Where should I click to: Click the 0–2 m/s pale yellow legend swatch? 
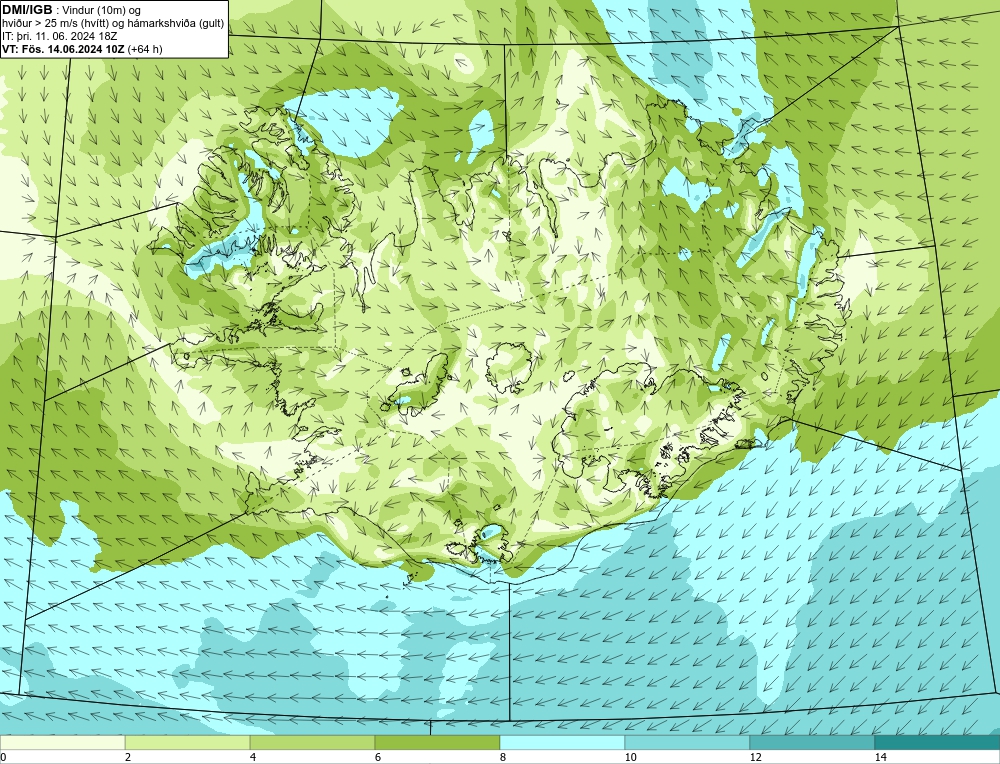point(62,743)
